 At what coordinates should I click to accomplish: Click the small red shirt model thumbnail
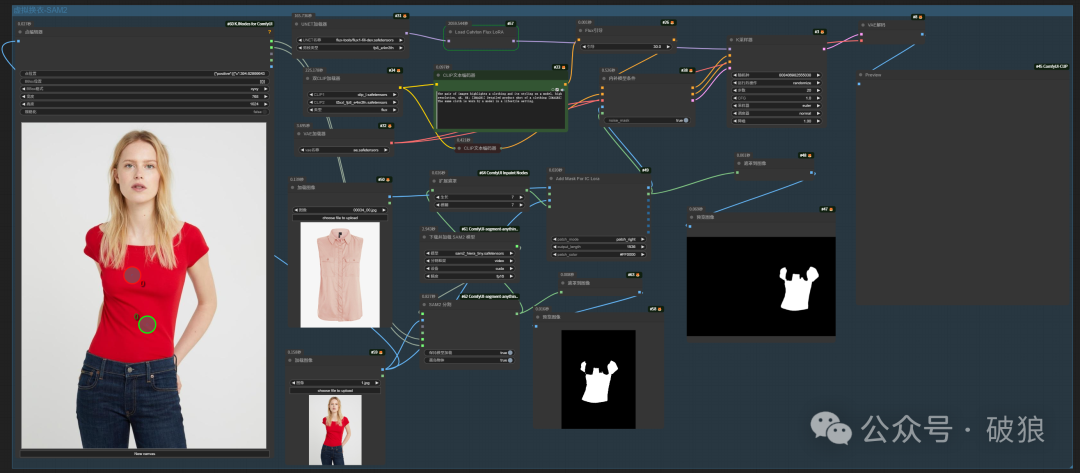335,430
